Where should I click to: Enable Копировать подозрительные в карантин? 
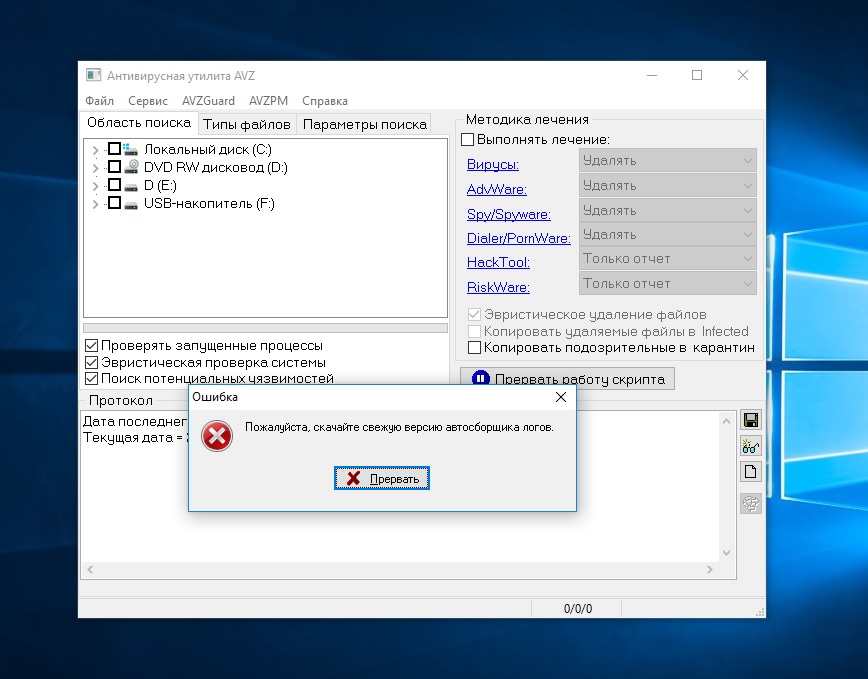point(474,348)
